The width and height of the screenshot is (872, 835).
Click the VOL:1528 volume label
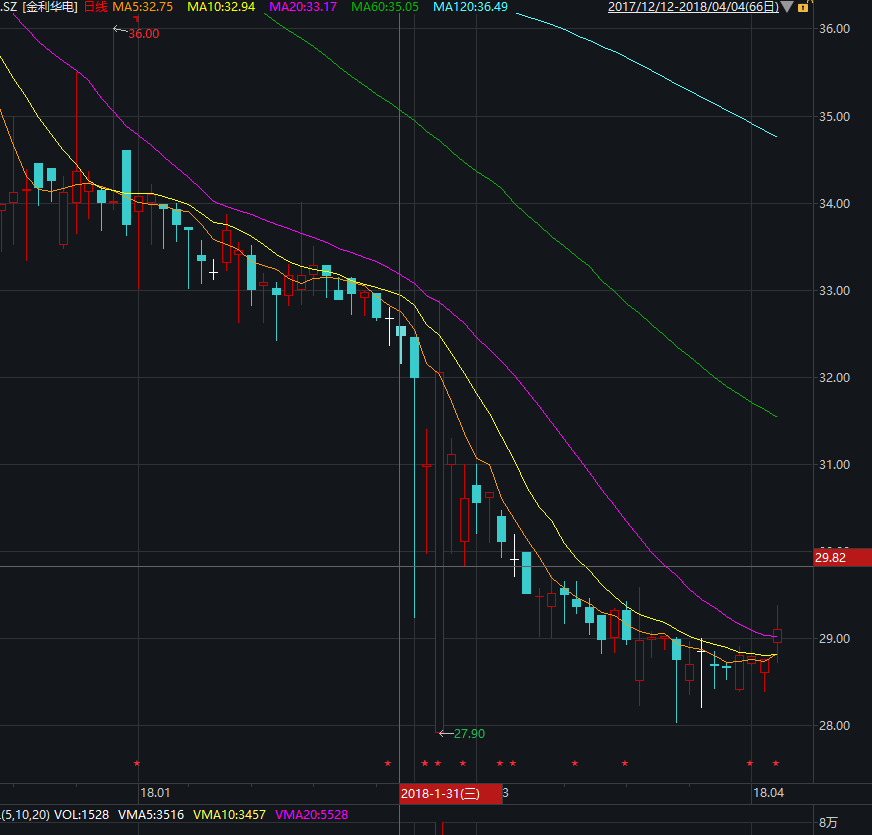(83, 815)
